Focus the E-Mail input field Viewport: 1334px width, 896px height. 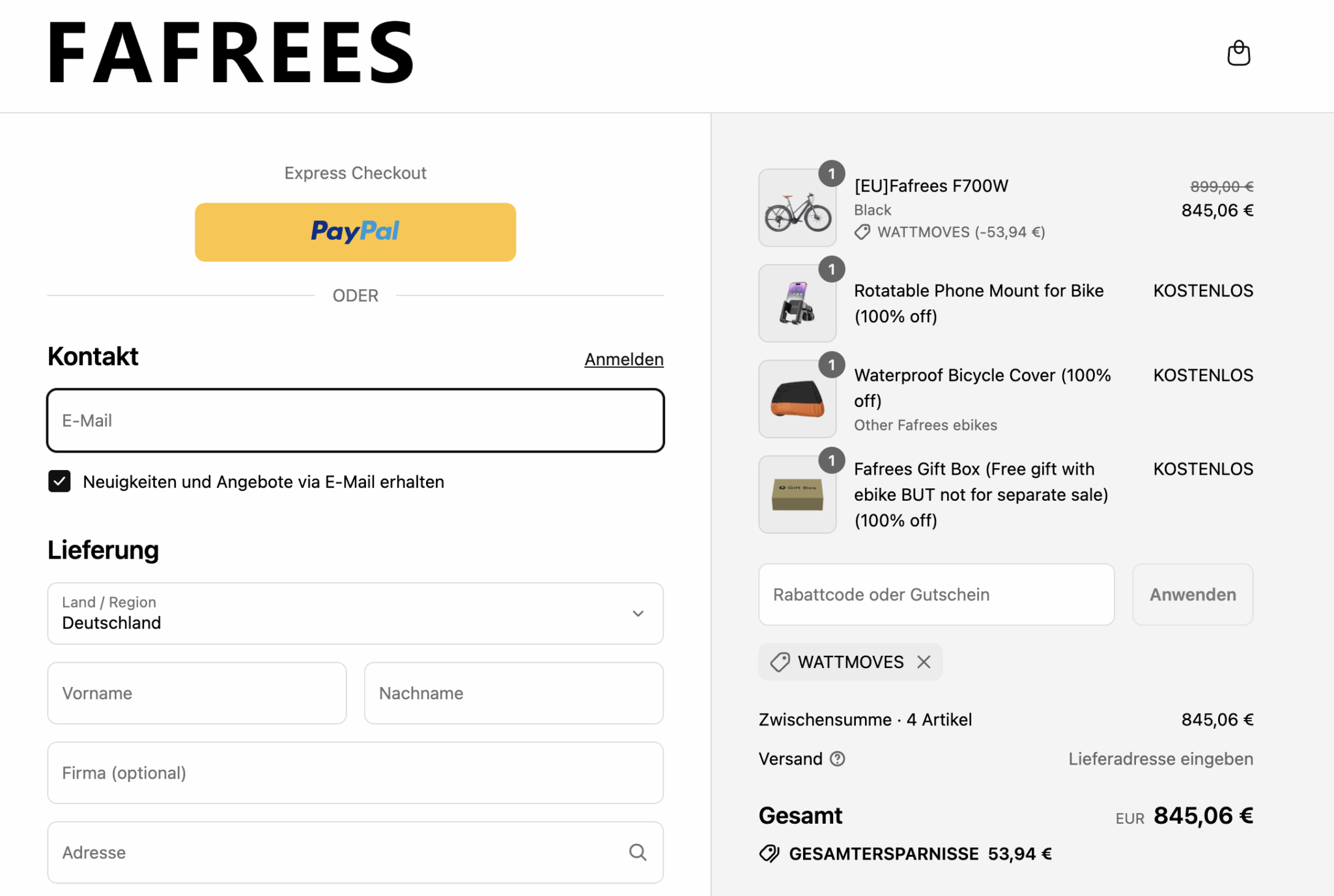point(356,421)
